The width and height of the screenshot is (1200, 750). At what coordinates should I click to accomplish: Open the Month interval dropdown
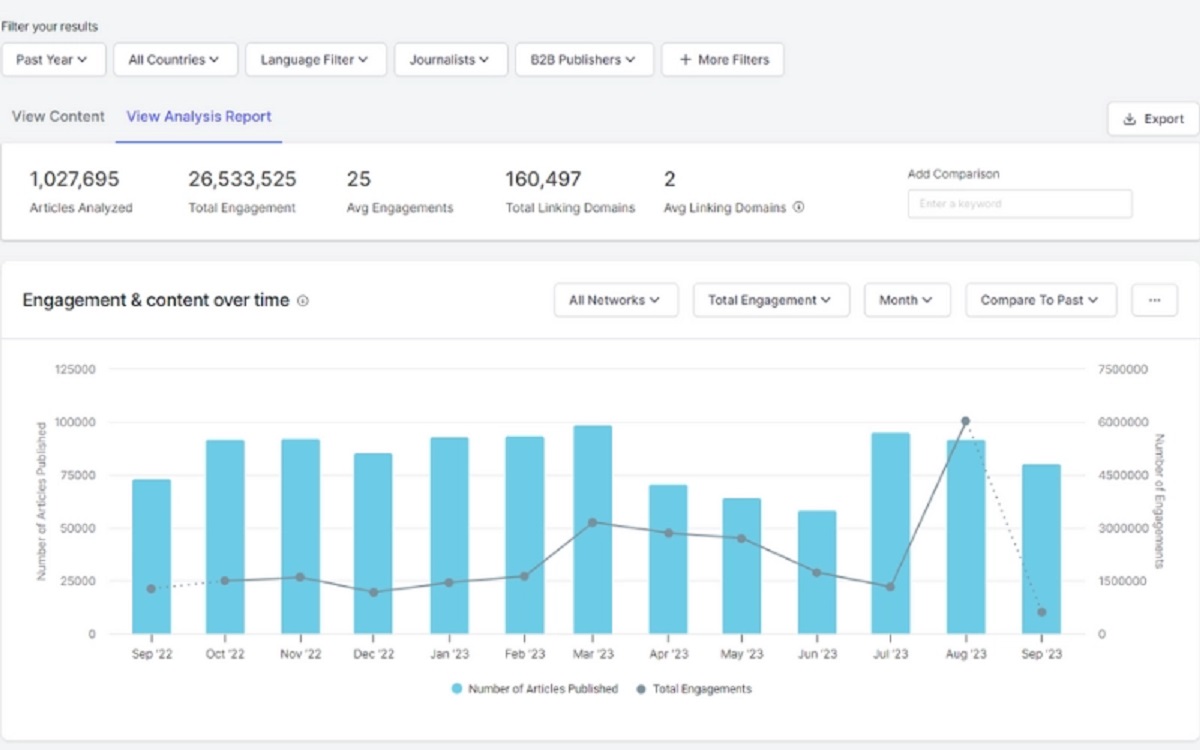[907, 300]
